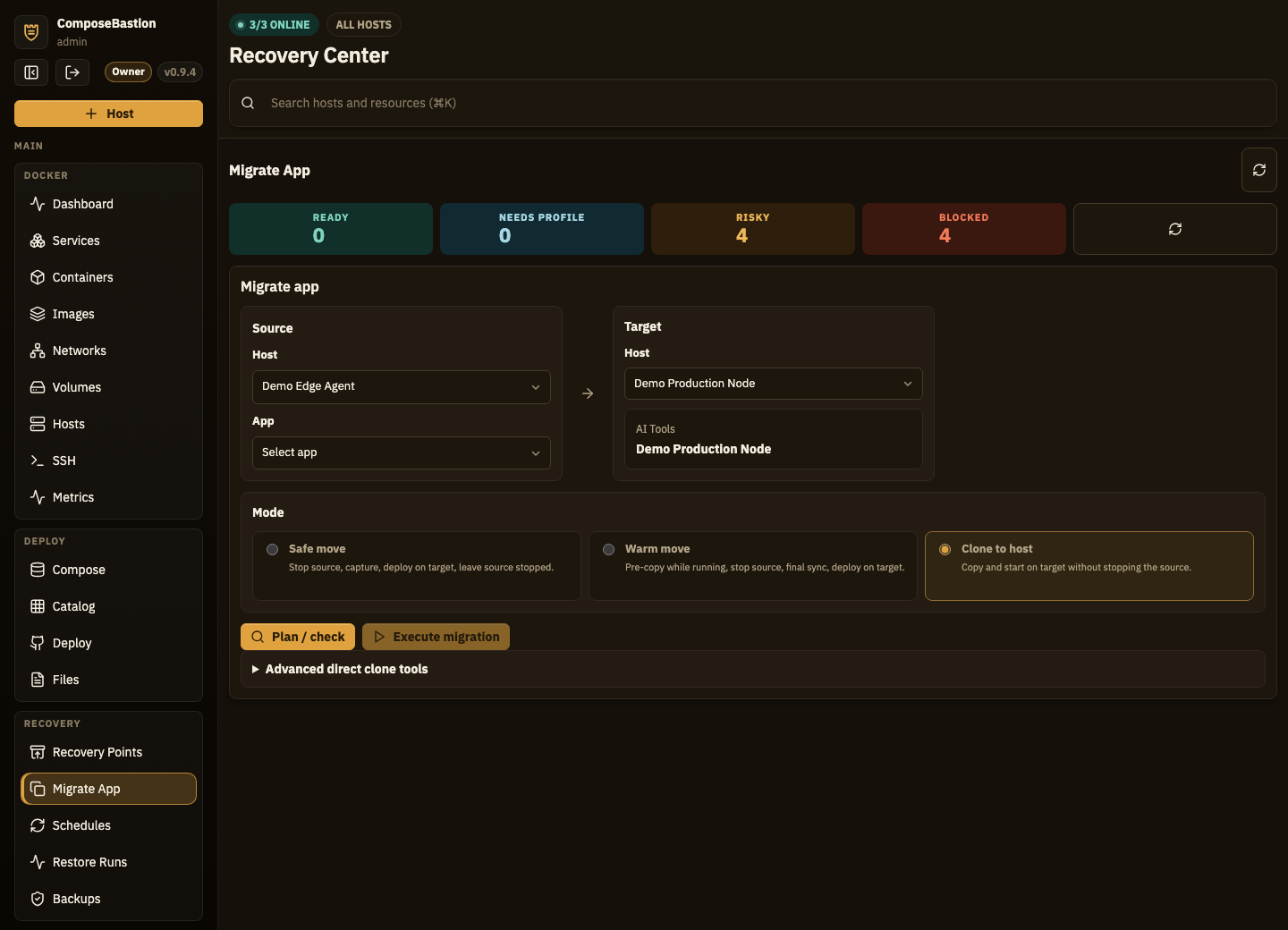Select the Warm move radio option

point(608,549)
